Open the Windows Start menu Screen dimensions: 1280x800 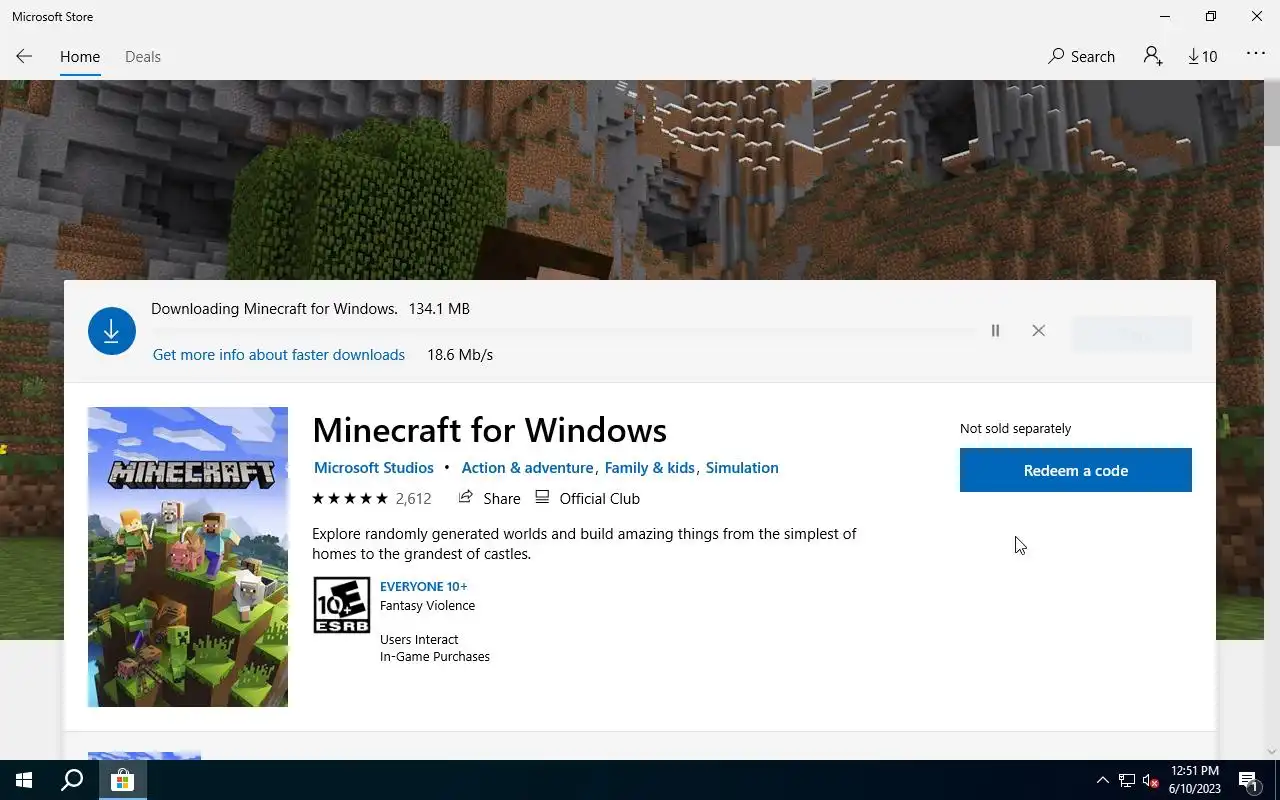[24, 780]
